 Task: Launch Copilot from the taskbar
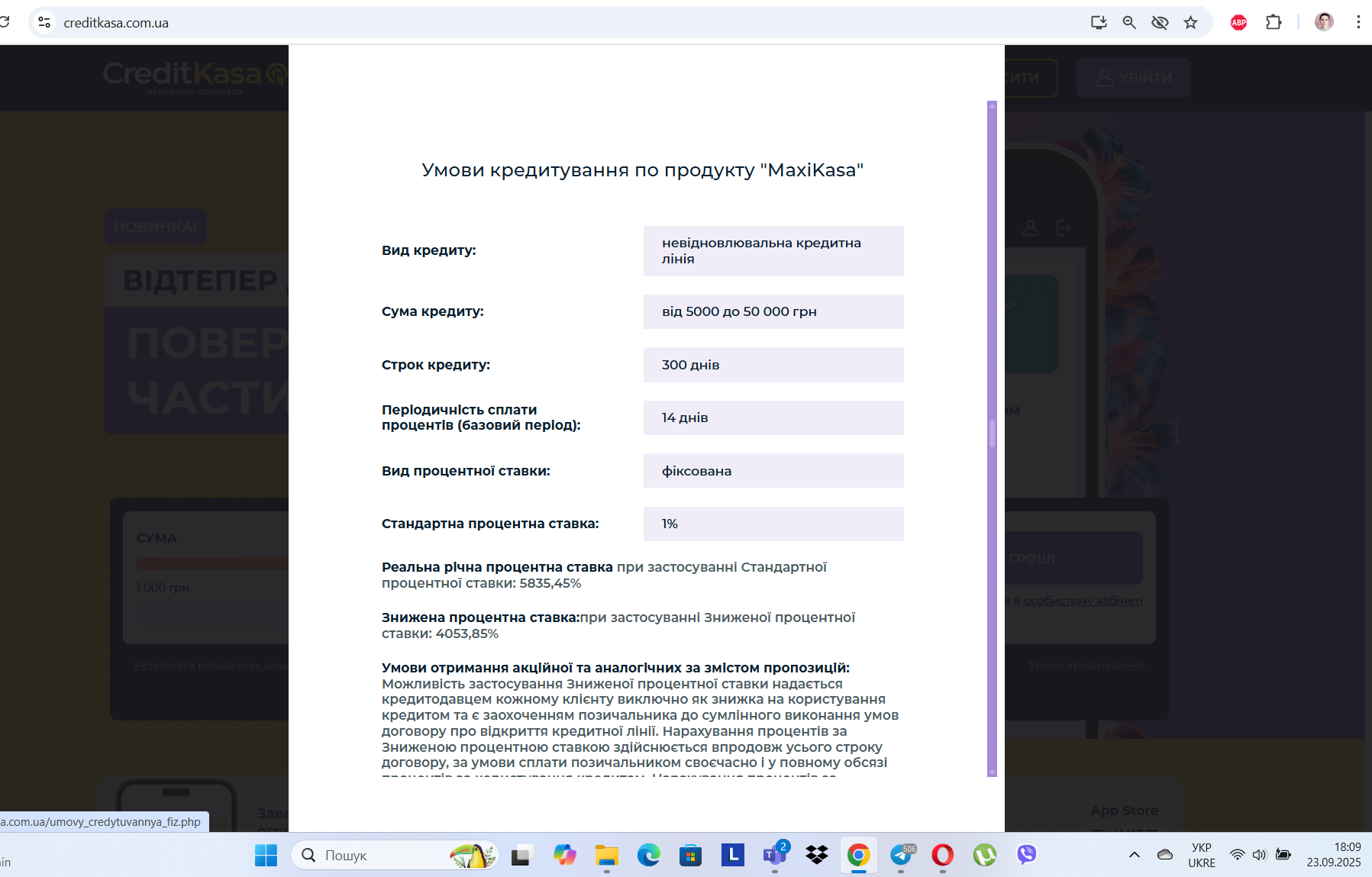tap(564, 856)
